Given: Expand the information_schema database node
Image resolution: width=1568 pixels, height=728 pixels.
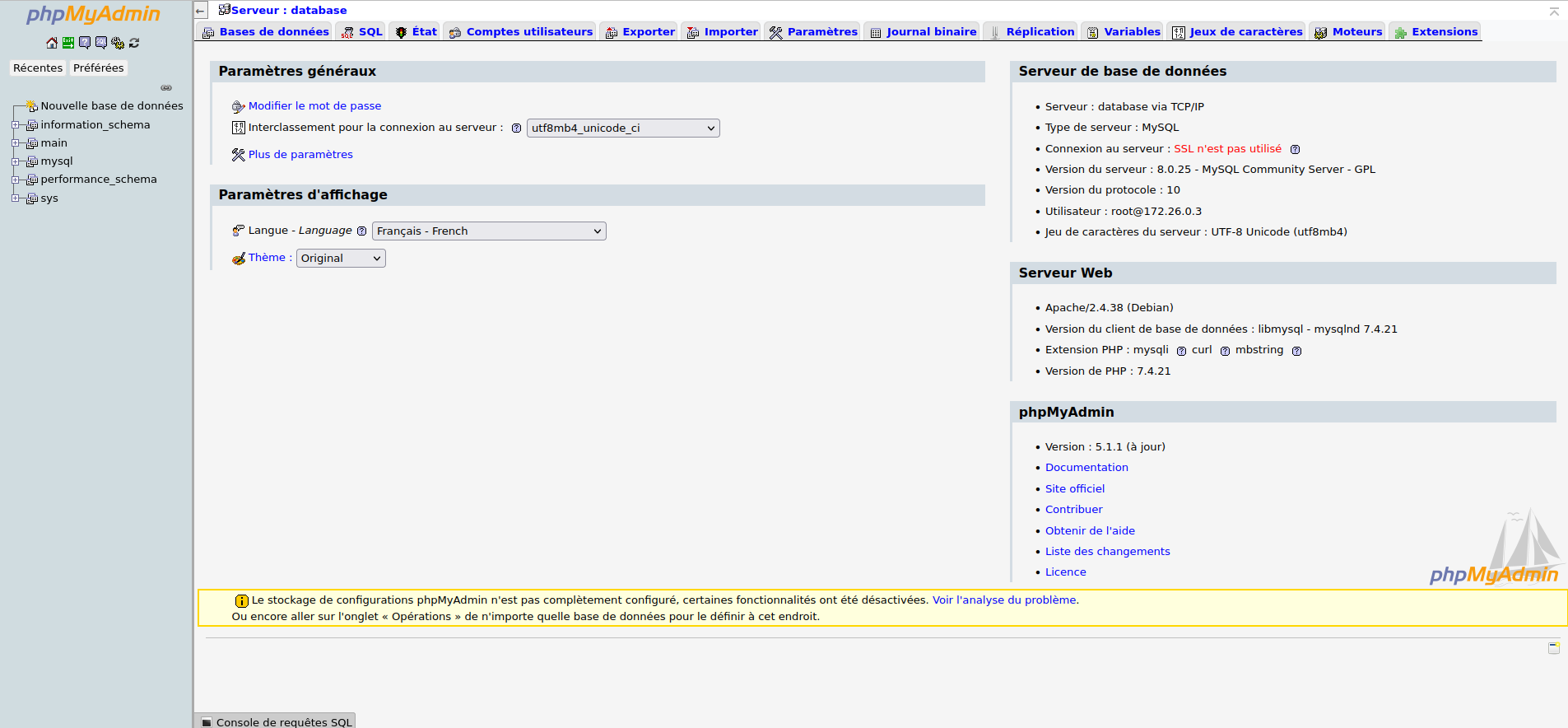Looking at the screenshot, I should [x=15, y=125].
